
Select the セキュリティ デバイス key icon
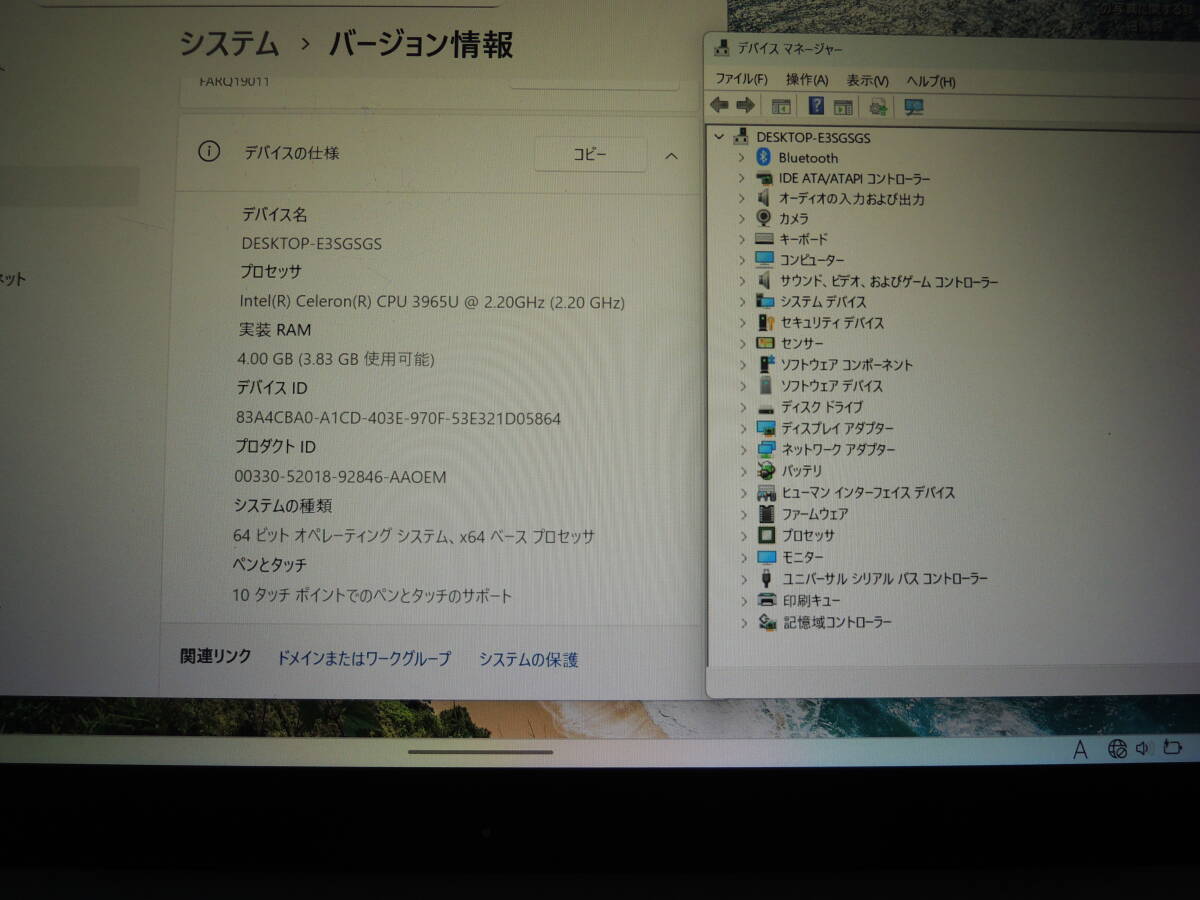point(766,322)
